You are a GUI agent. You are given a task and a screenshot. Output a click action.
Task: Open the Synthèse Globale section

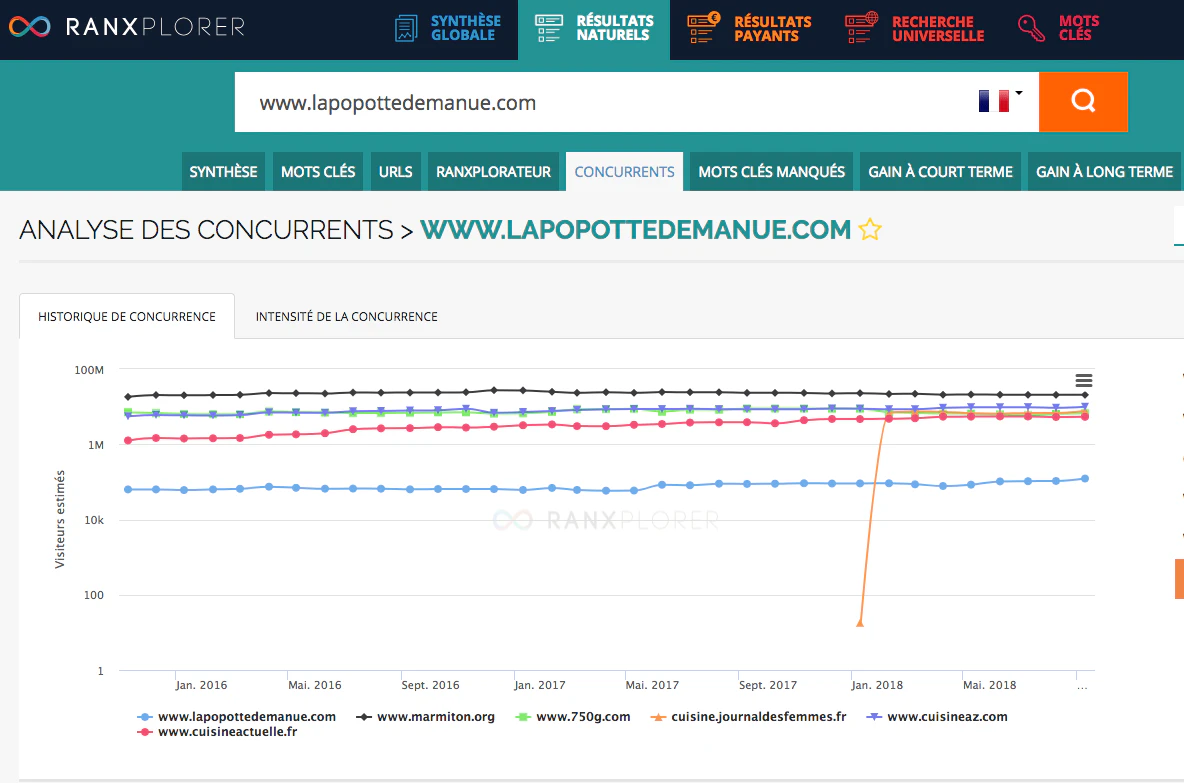coord(449,28)
